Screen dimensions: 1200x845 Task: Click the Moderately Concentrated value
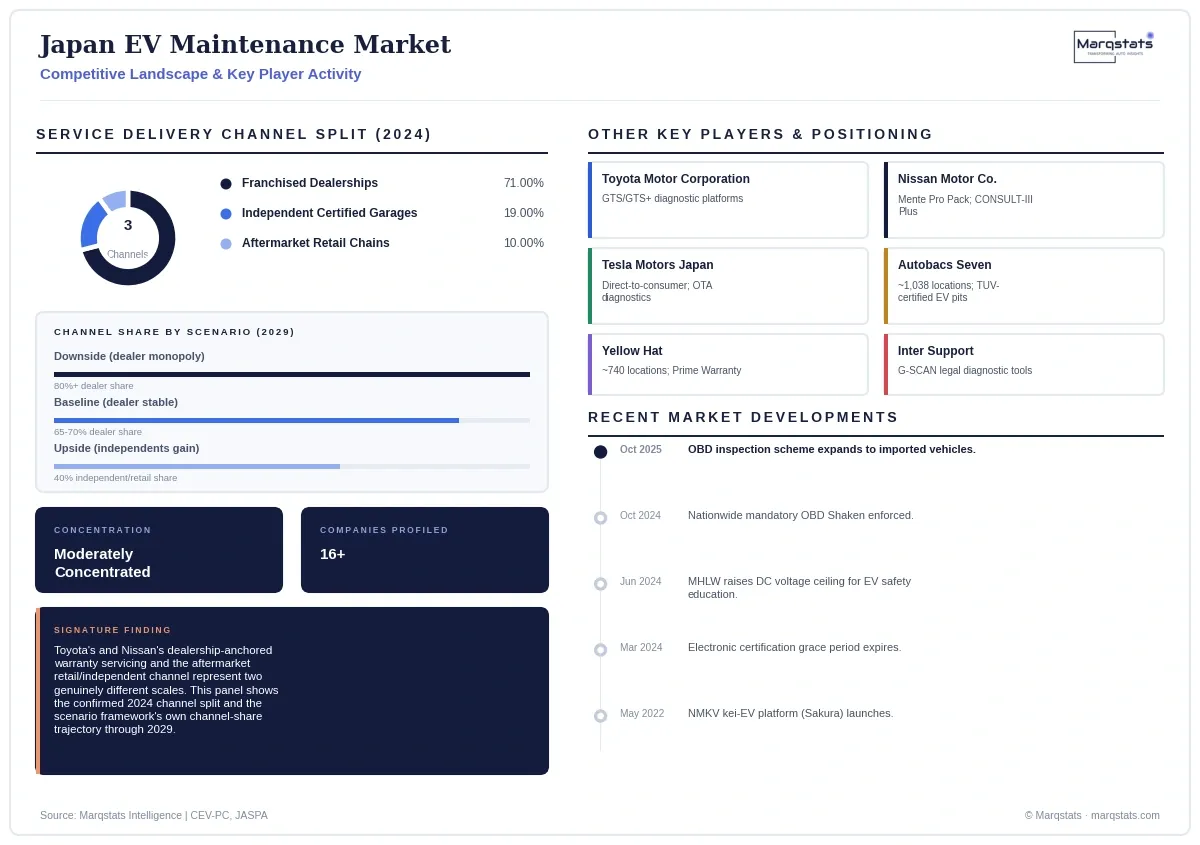pyautogui.click(x=102, y=563)
